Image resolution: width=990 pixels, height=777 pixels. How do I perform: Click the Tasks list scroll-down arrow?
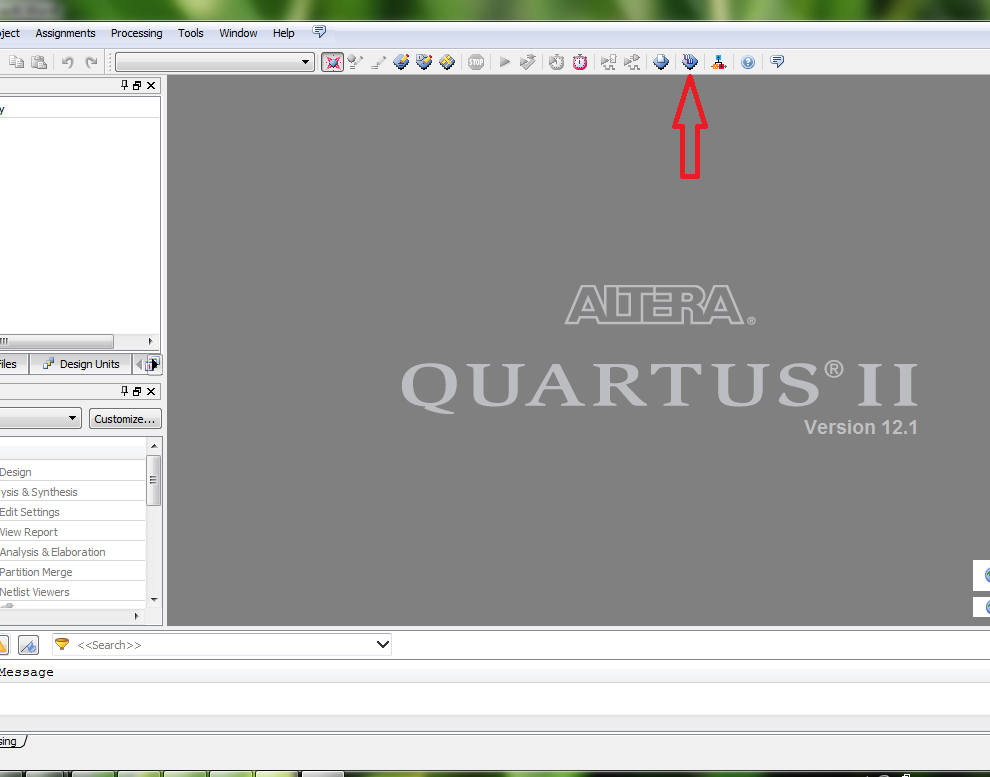coord(154,600)
